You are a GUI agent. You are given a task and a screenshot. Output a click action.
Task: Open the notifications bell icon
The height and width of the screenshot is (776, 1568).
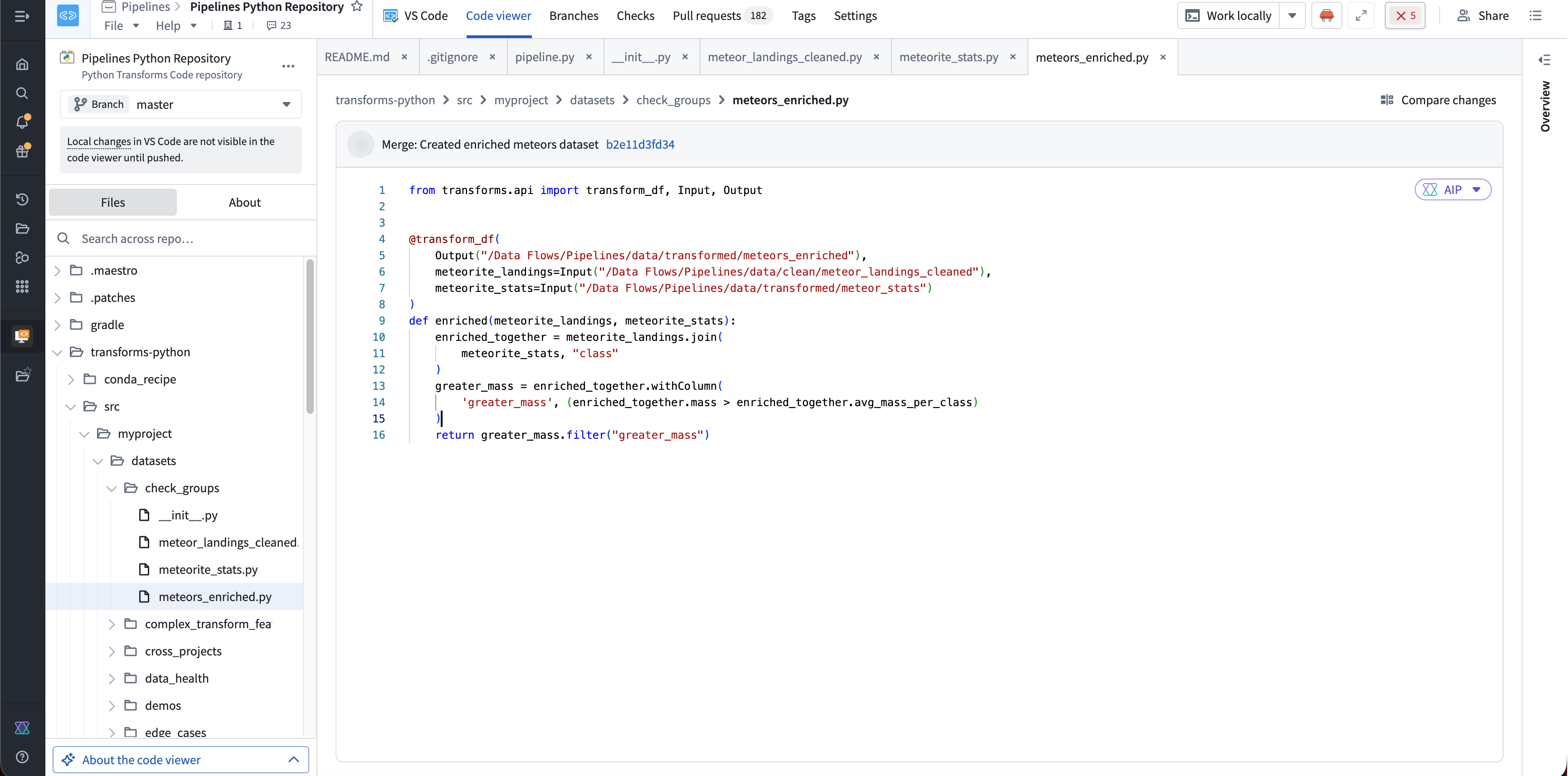(x=22, y=122)
